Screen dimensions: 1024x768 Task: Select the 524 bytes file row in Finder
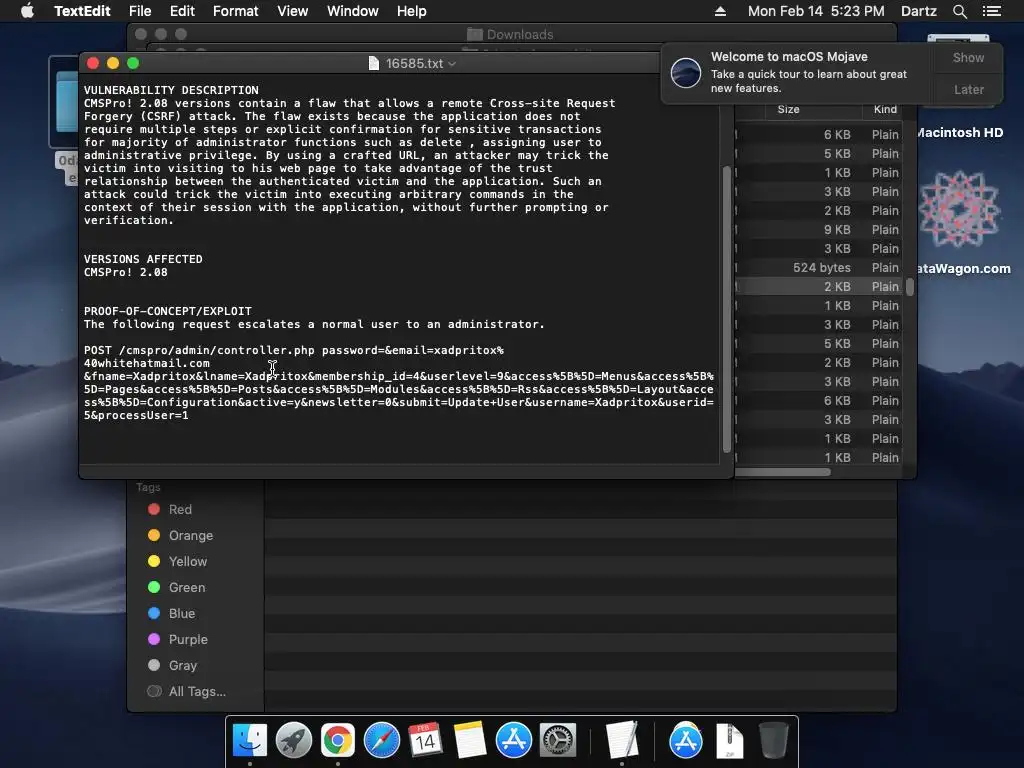pyautogui.click(x=820, y=268)
